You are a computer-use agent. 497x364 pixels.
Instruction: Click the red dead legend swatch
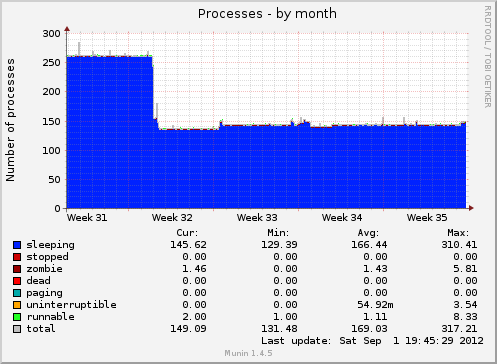point(17,281)
